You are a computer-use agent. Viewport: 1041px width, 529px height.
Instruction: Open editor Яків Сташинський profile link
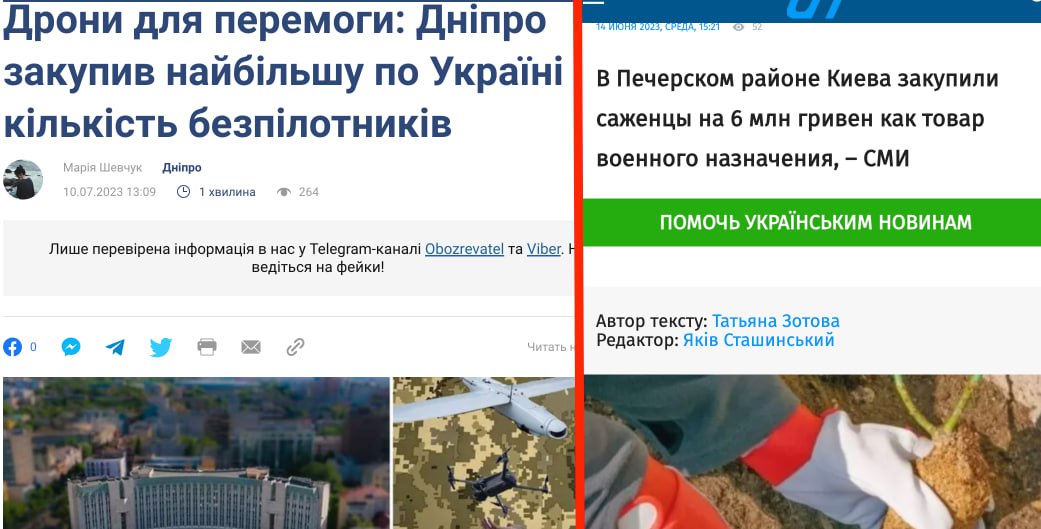coord(759,340)
